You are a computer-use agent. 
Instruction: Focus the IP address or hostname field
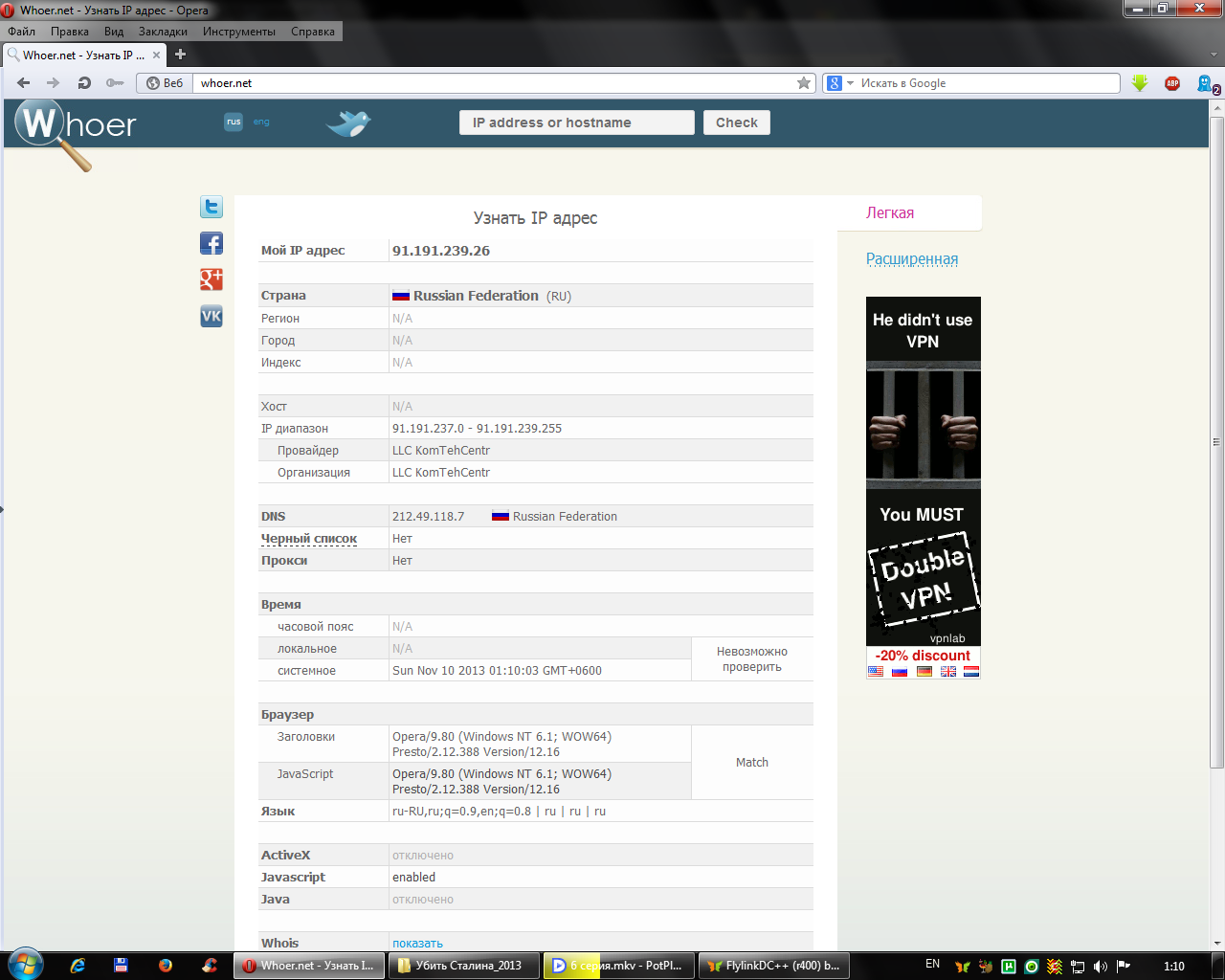pos(577,122)
